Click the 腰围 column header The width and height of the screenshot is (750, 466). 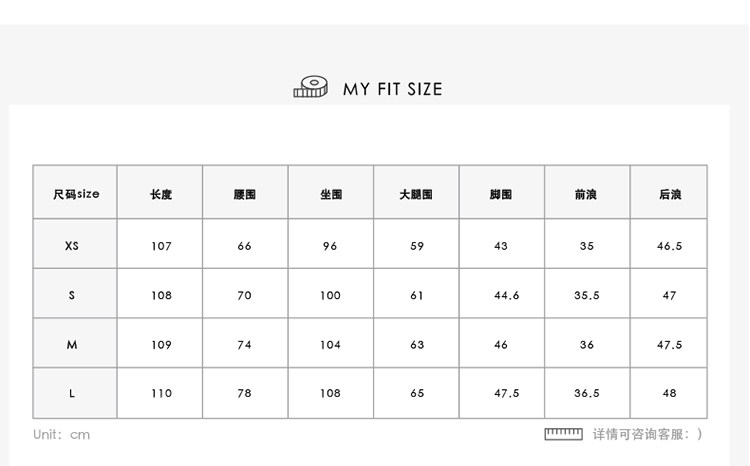(245, 194)
